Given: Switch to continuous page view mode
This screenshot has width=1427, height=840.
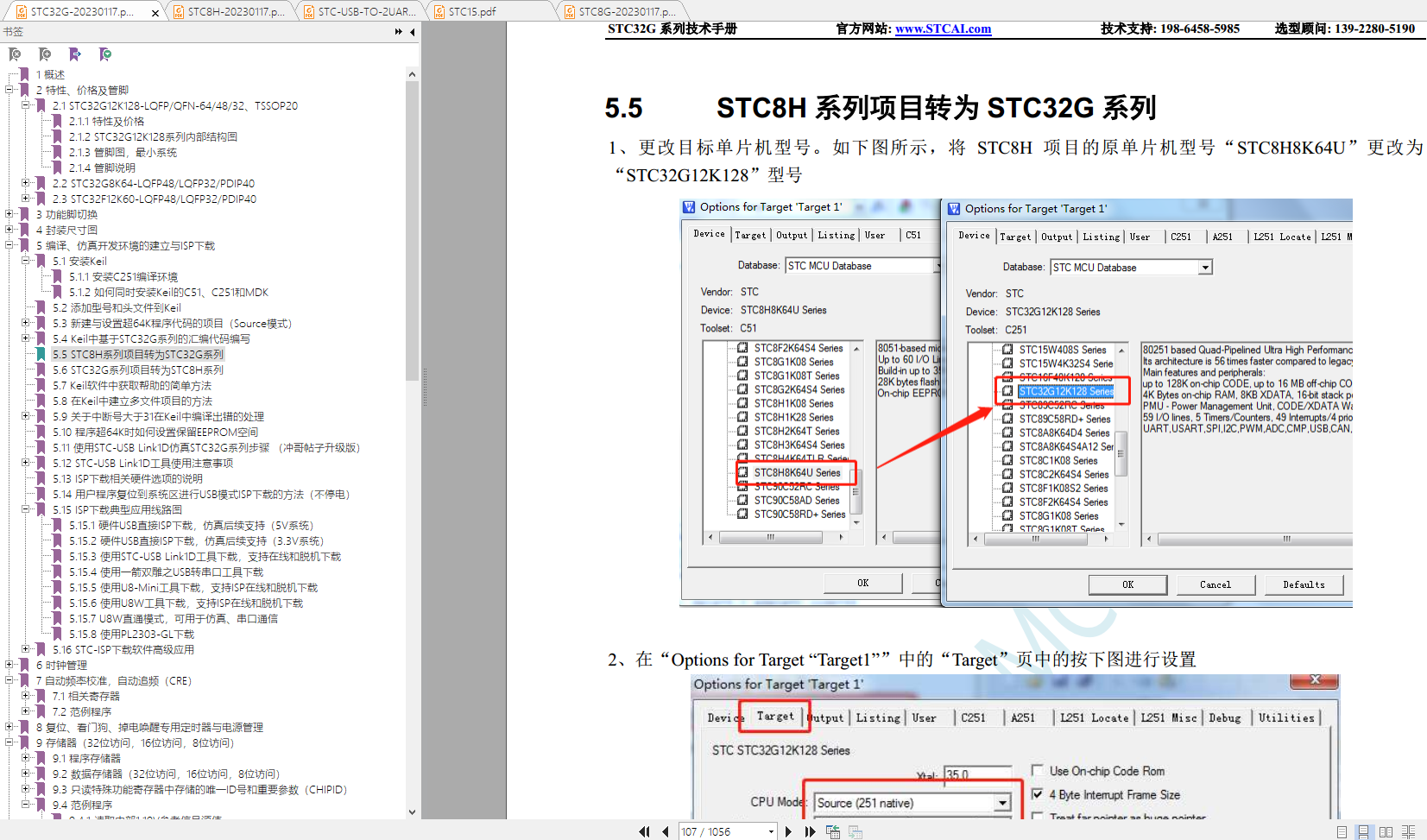Looking at the screenshot, I should (x=1363, y=831).
